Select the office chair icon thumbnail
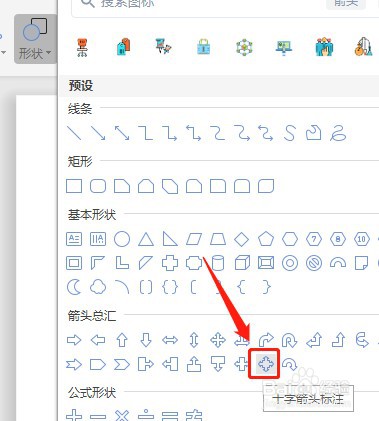This screenshot has height=421, width=379. click(82, 48)
